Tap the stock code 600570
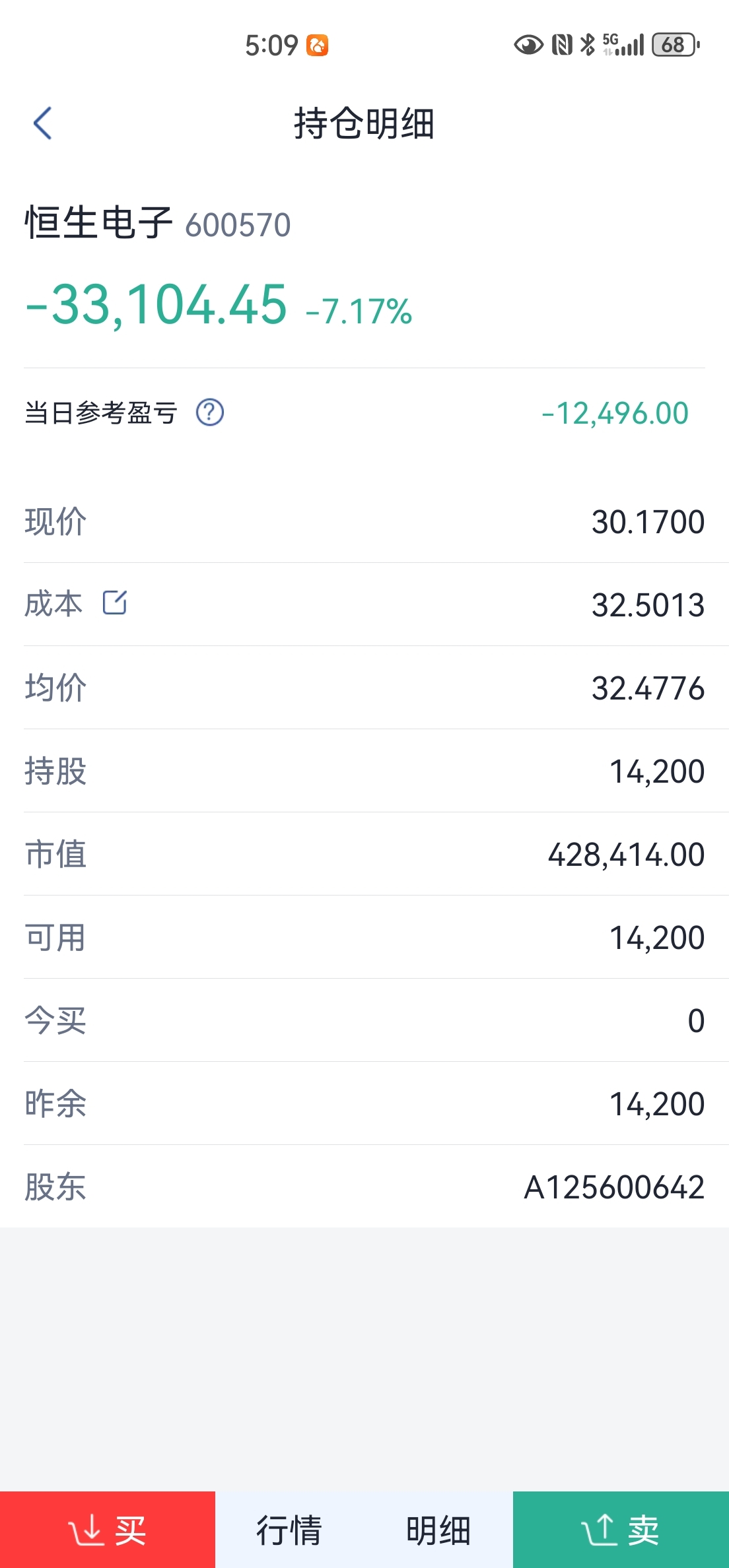The width and height of the screenshot is (729, 1568). tap(238, 225)
